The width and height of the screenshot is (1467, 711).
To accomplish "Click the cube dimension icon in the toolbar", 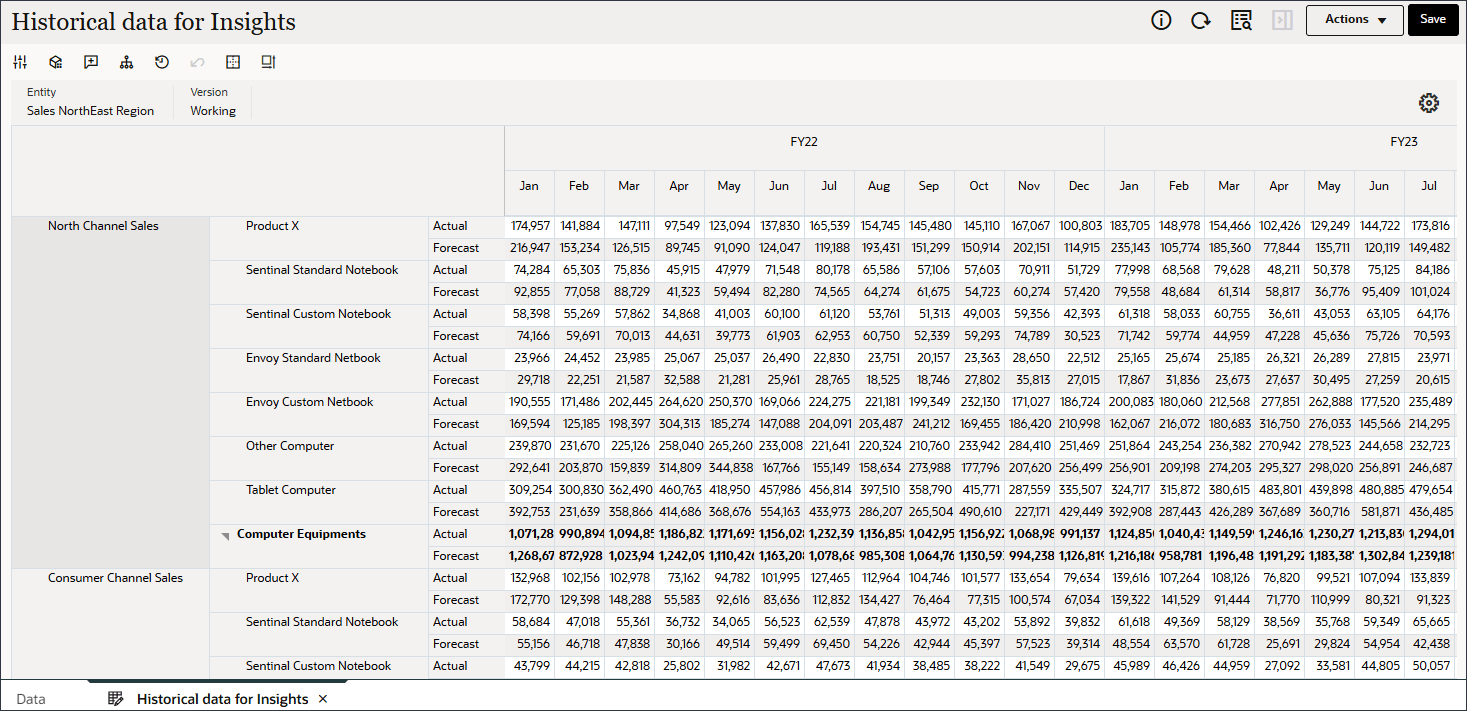I will point(55,62).
